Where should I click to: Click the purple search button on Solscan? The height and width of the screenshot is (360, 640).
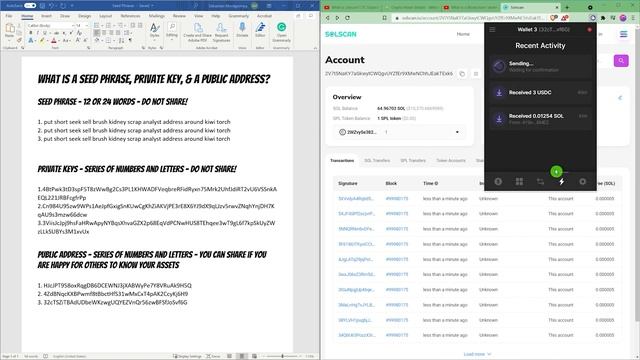(621, 61)
